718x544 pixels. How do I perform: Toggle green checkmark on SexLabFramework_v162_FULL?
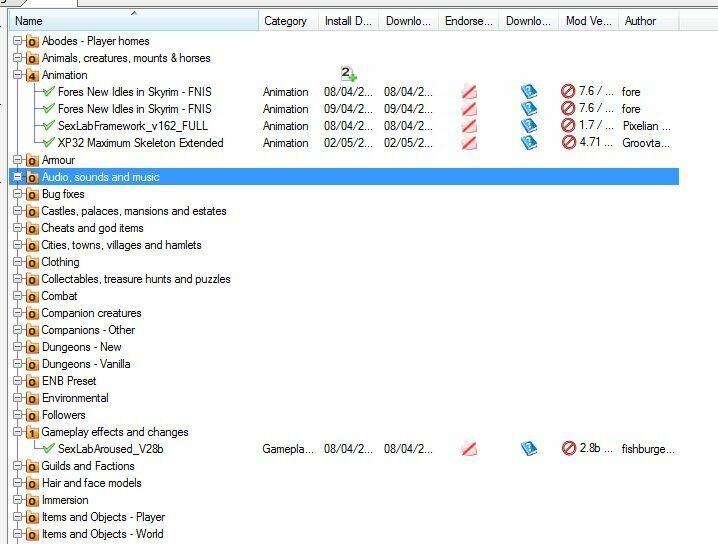point(49,125)
